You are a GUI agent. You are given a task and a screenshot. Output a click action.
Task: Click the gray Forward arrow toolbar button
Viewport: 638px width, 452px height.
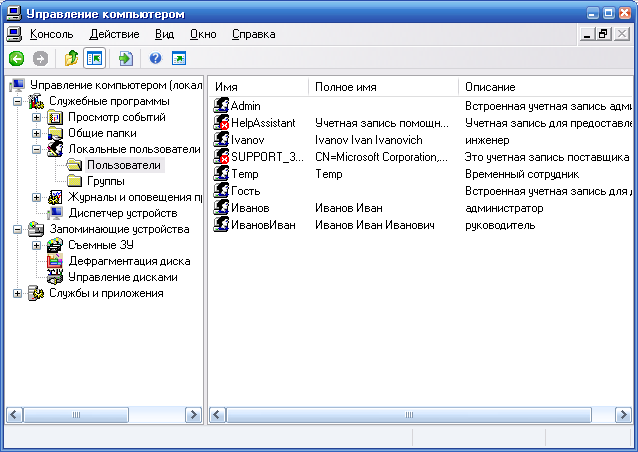click(40, 59)
